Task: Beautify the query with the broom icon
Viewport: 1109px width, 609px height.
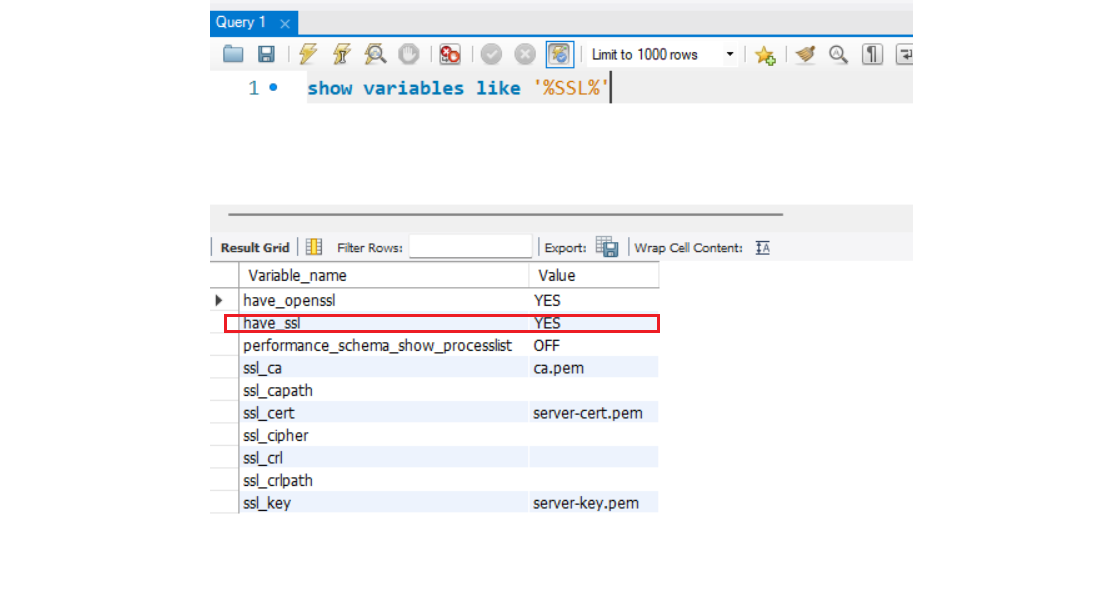Action: (805, 54)
